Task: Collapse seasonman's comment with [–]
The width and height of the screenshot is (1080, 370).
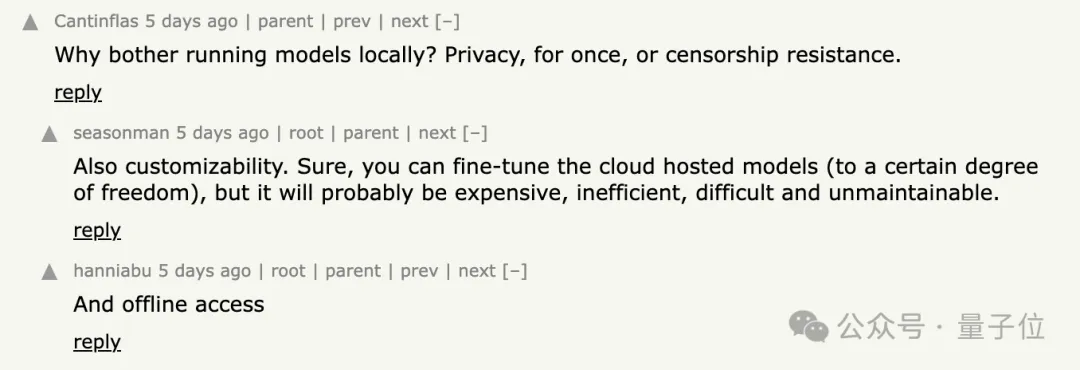Action: (475, 132)
